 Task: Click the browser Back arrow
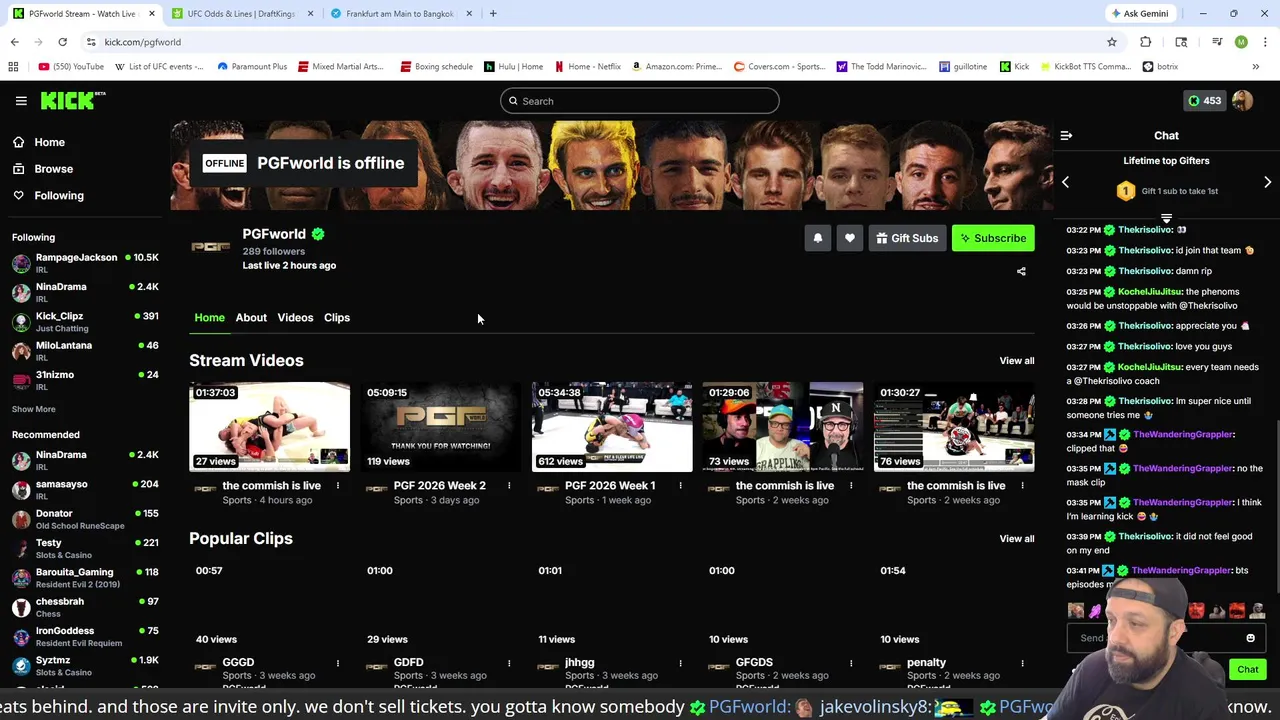point(15,42)
